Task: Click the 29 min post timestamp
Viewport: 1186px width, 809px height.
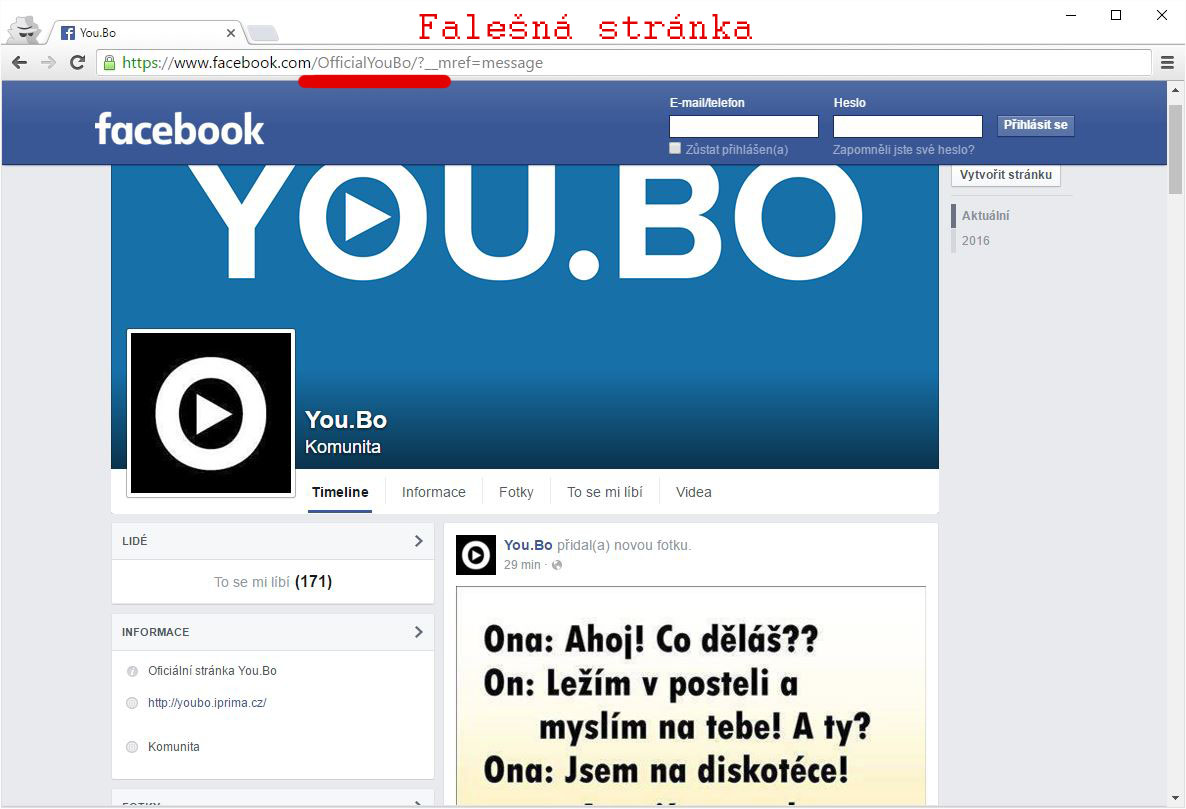Action: pos(522,566)
